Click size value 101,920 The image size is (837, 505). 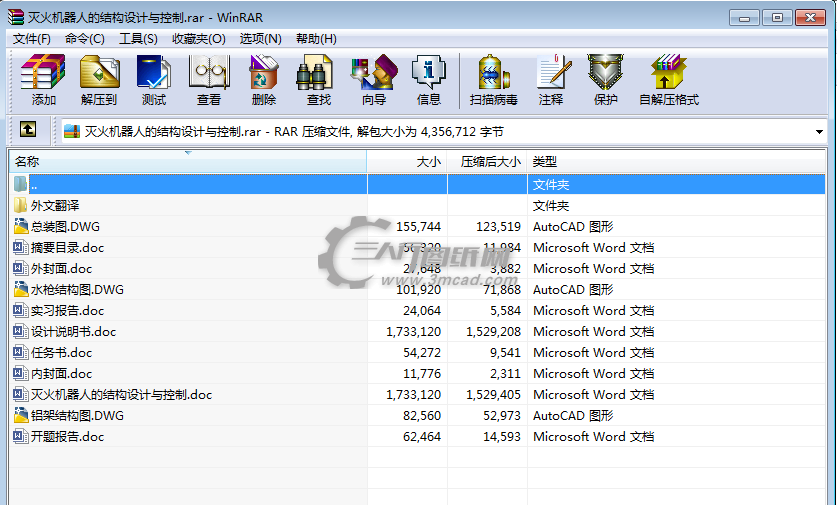coord(418,289)
